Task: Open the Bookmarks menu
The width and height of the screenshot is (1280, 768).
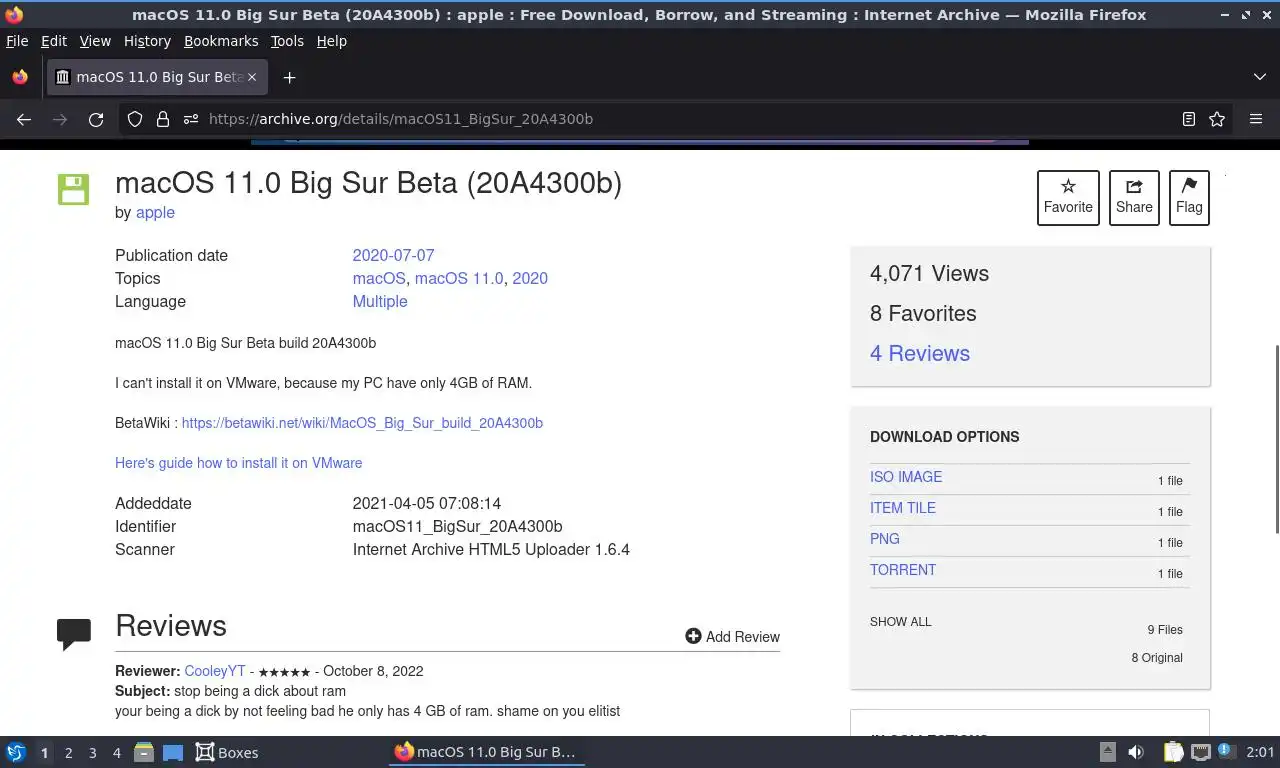Action: coord(221,41)
